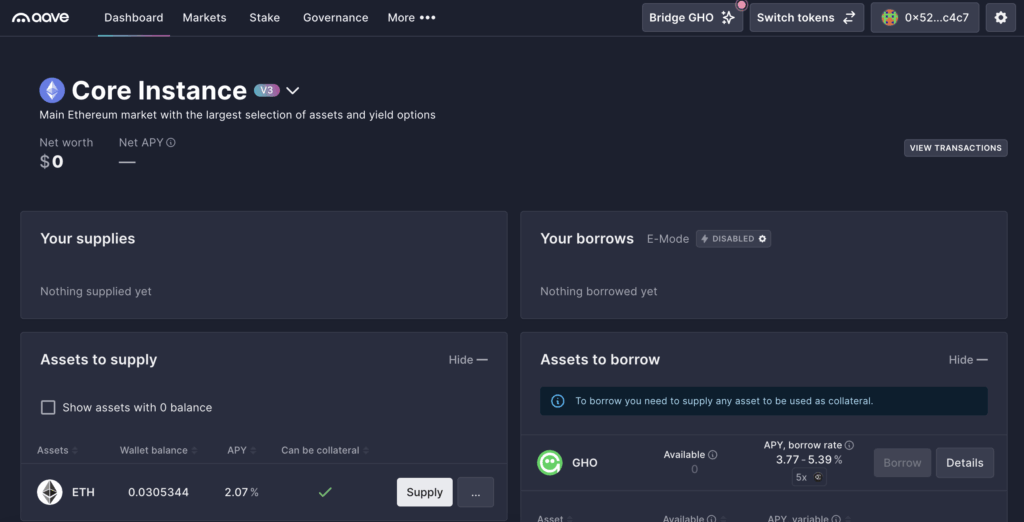Click the Aave logo
This screenshot has height=522, width=1024.
coord(40,18)
